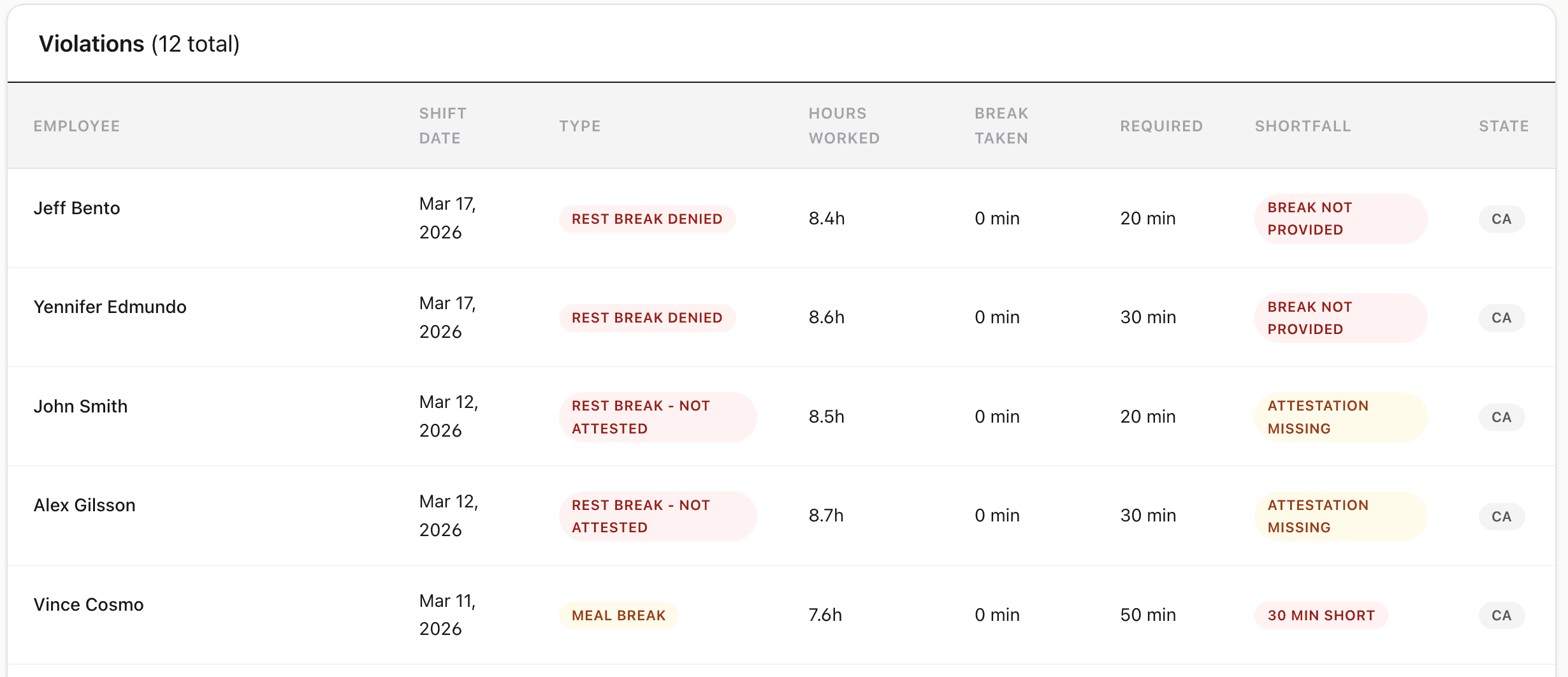Screen dimensions: 1568x677
Task: Click the SHORTFALL column header
Action: (x=1302, y=126)
